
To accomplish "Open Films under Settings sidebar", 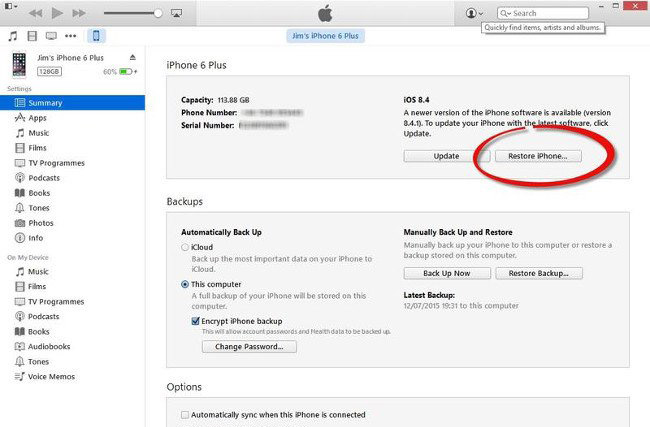I will coord(73,148).
